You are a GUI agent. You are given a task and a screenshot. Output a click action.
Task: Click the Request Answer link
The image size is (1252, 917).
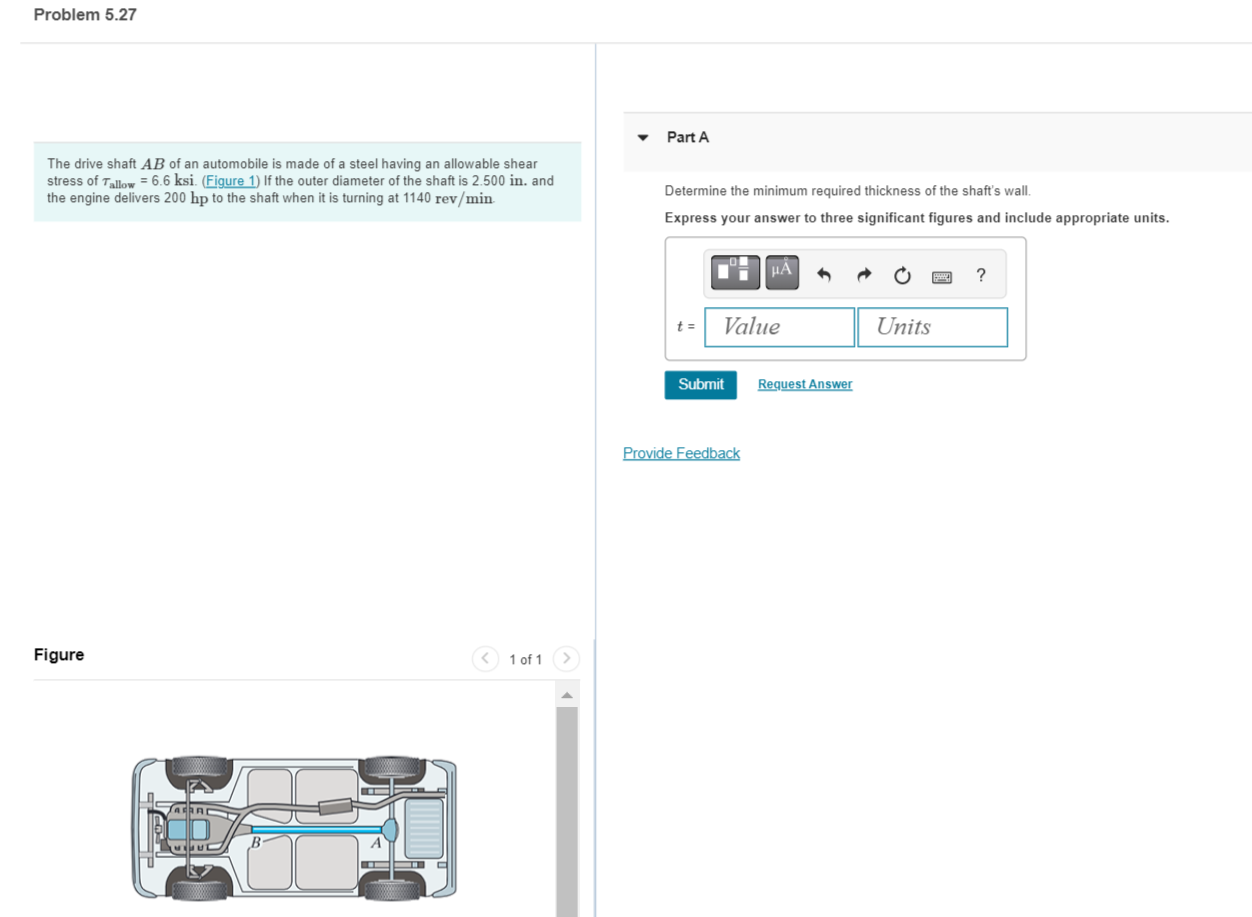(805, 385)
